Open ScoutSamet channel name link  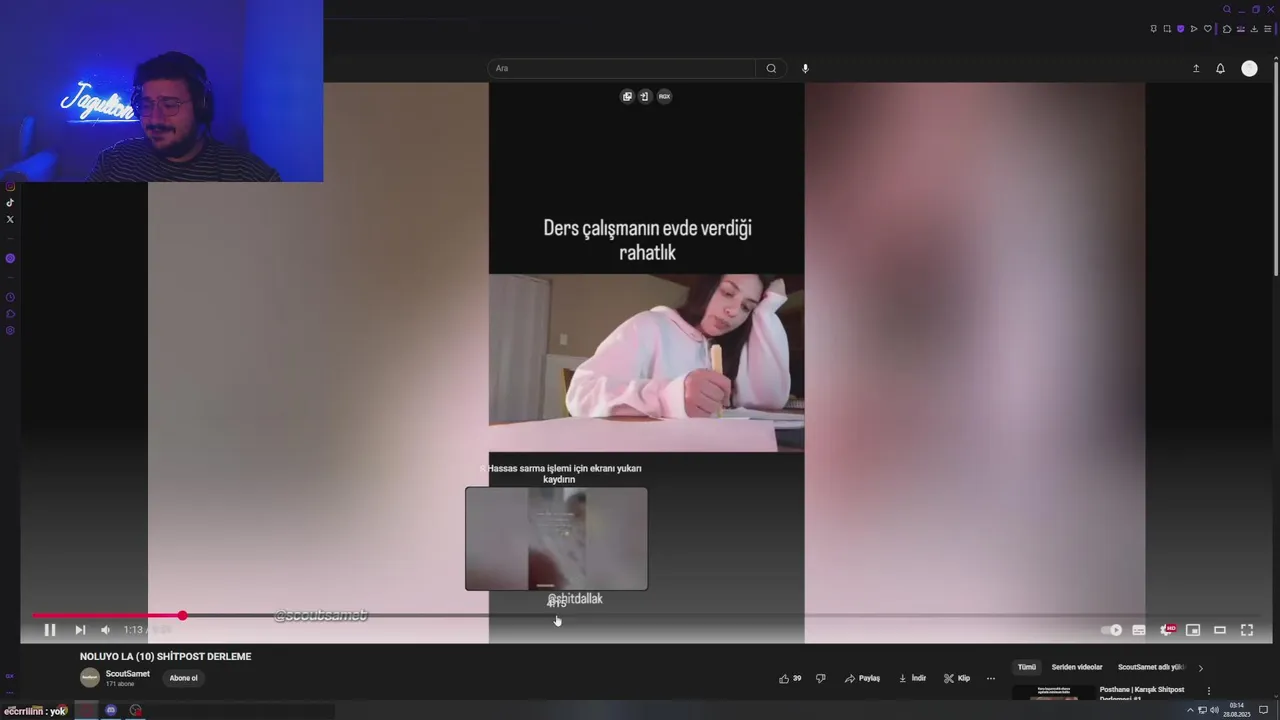(x=128, y=674)
